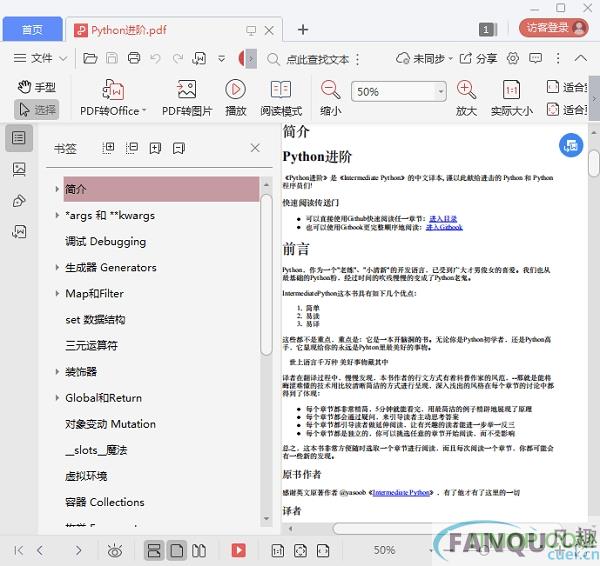The image size is (600, 566).
Task: Expand all bookmarks icon in 书签 panel
Action: [x=108, y=148]
